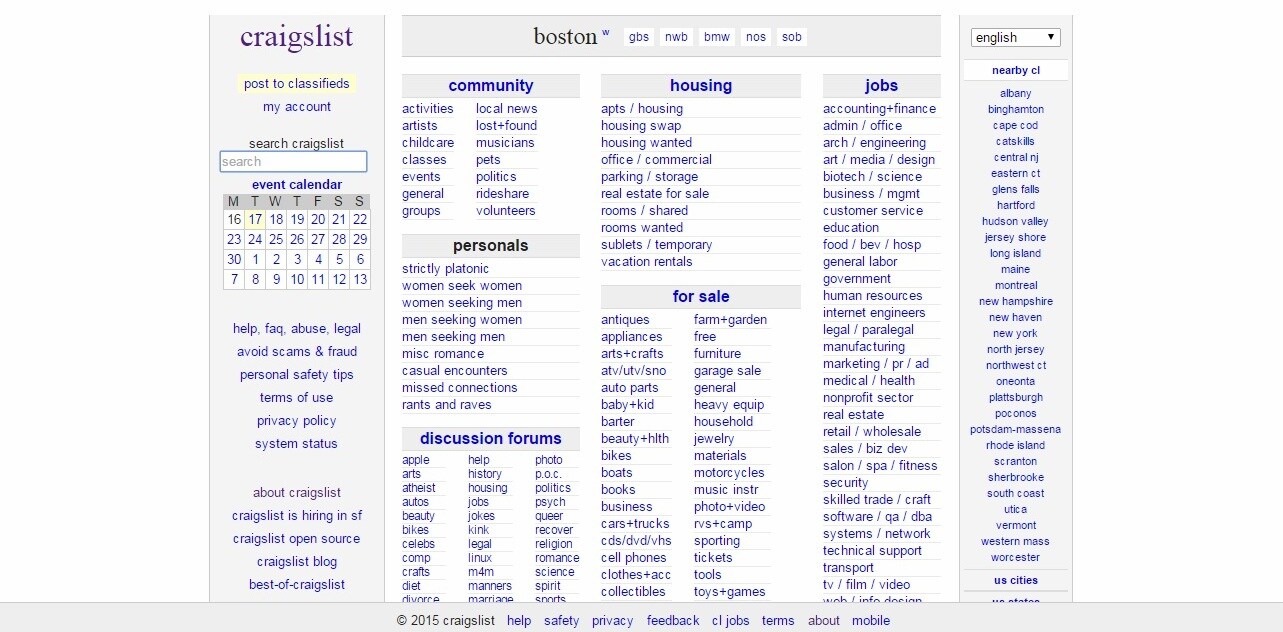The image size is (1283, 632).
Task: View rideshare listings
Action: [x=503, y=194]
